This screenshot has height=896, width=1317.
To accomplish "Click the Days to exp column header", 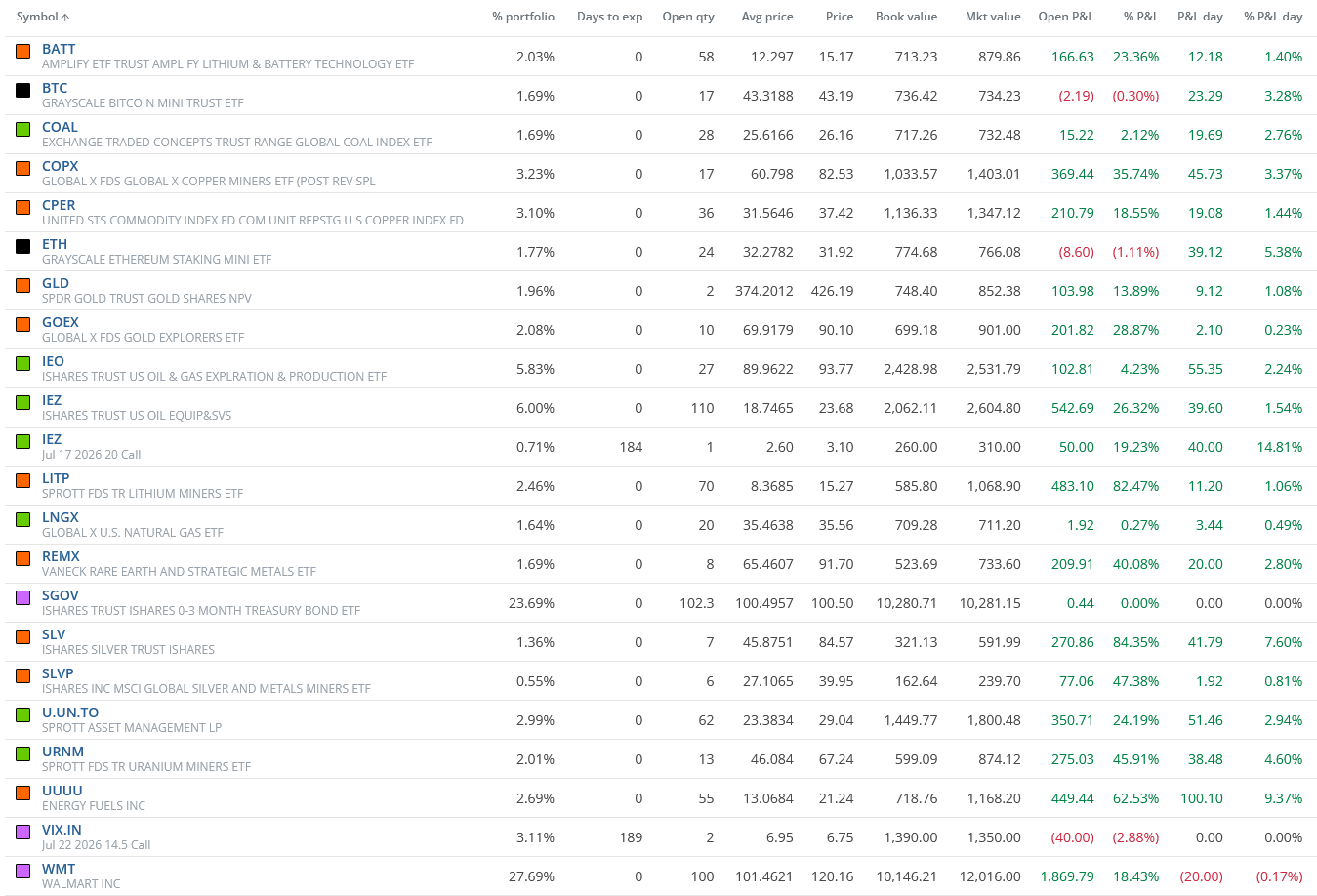I will [609, 17].
